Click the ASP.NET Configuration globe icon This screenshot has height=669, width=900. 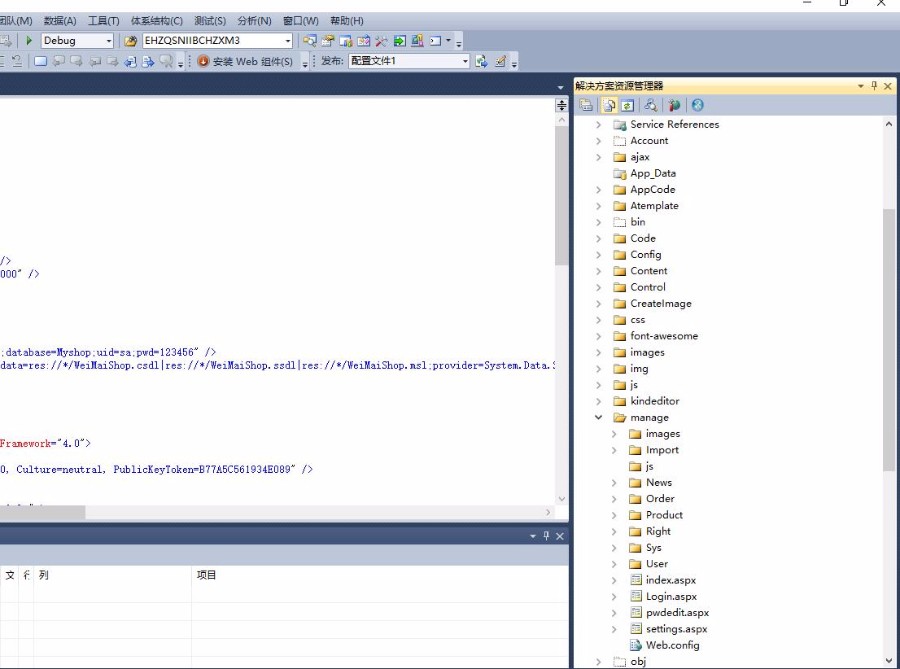point(697,105)
